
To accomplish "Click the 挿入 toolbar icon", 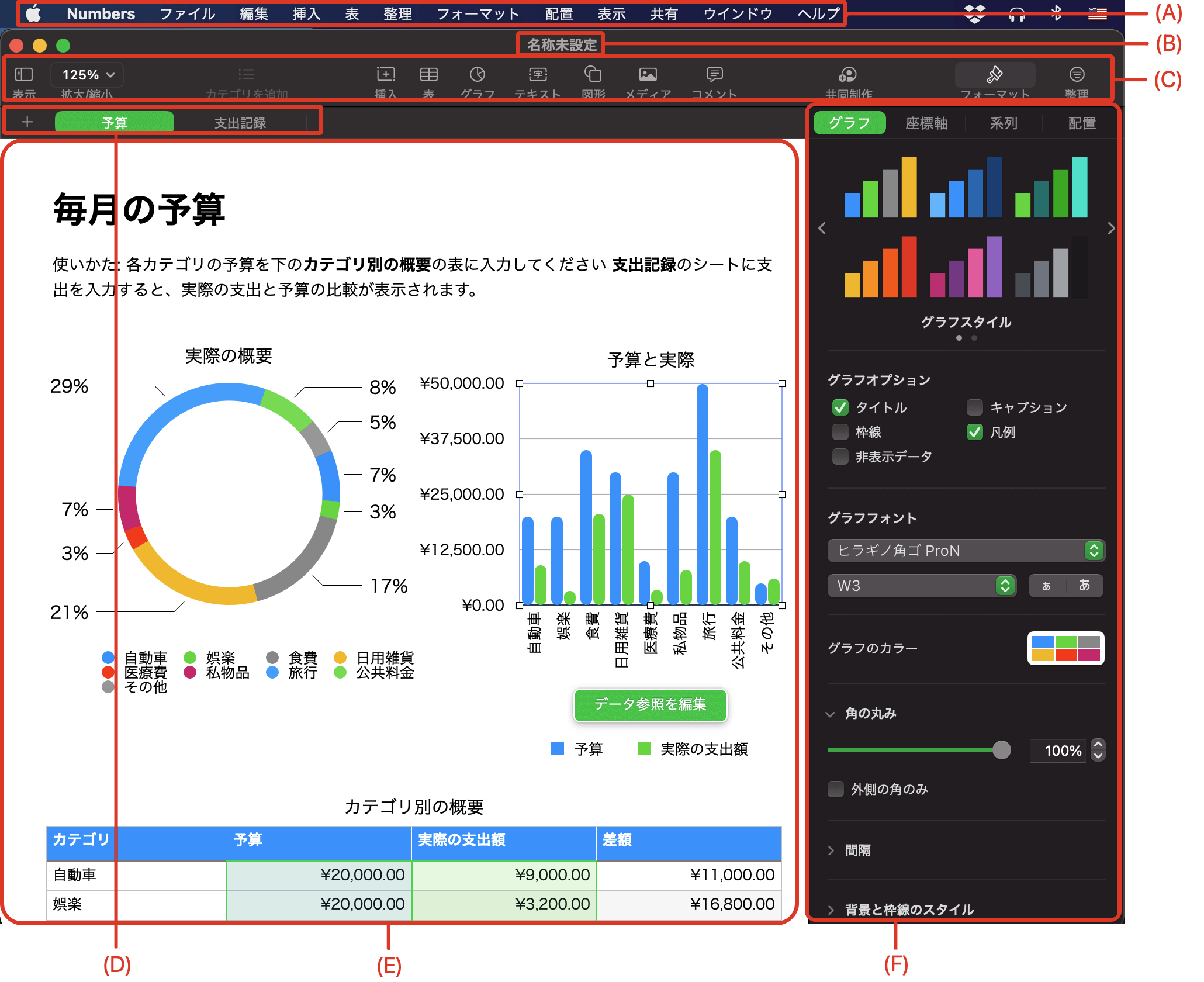I will (386, 74).
